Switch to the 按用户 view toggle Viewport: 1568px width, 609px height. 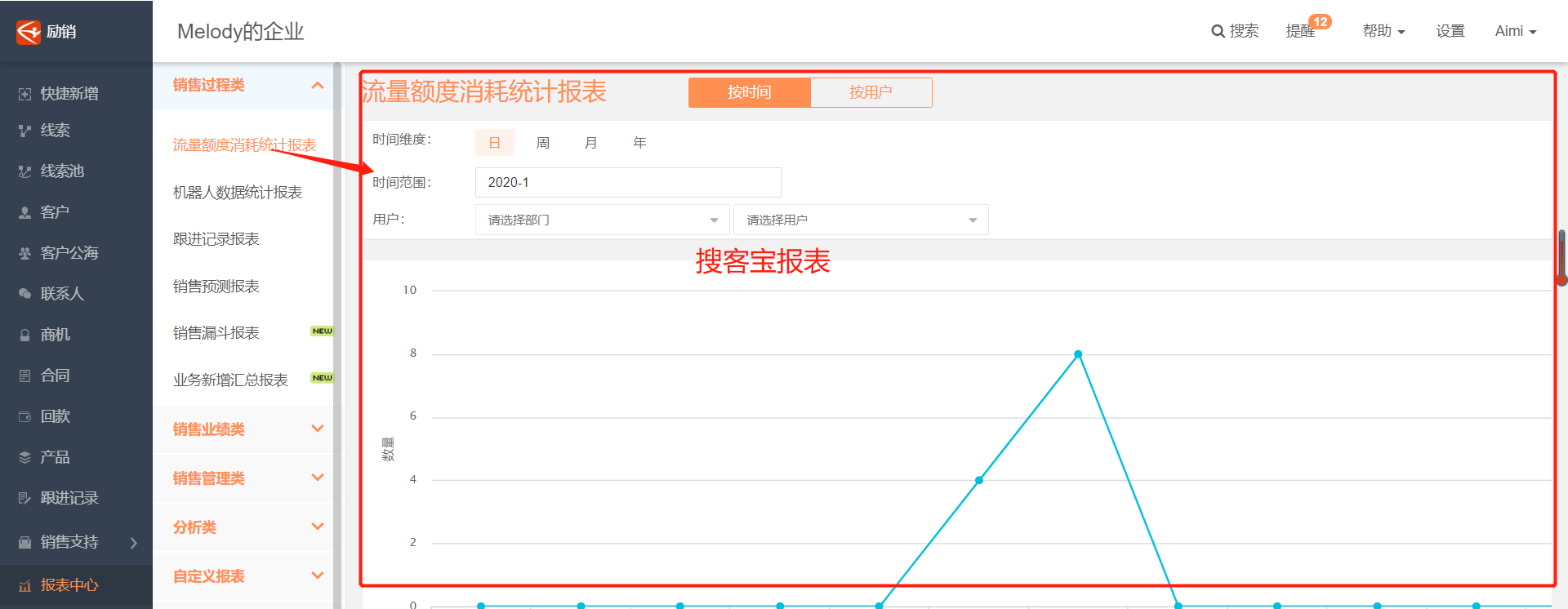871,92
